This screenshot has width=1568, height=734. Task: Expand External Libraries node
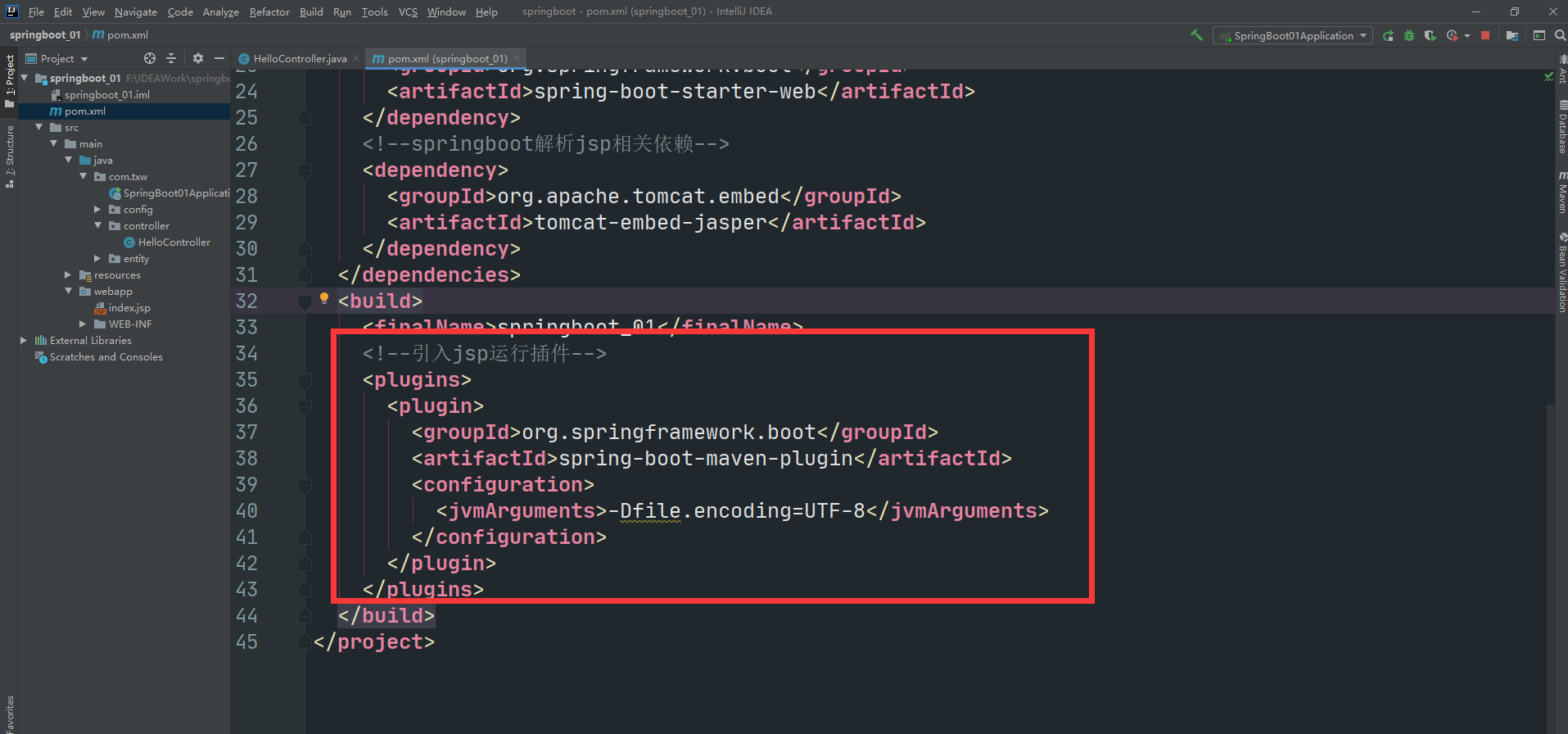tap(25, 340)
